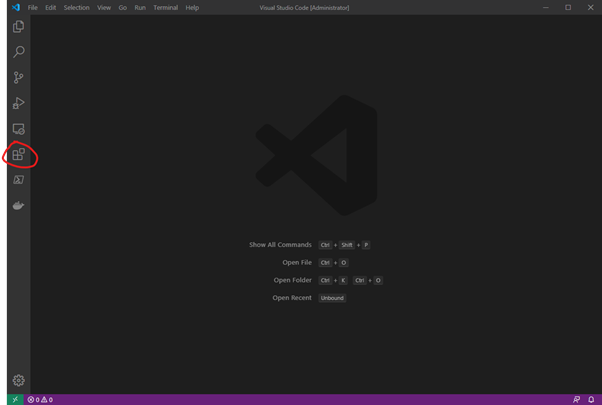Open the Help menu
The height and width of the screenshot is (405, 602).
(192, 7)
